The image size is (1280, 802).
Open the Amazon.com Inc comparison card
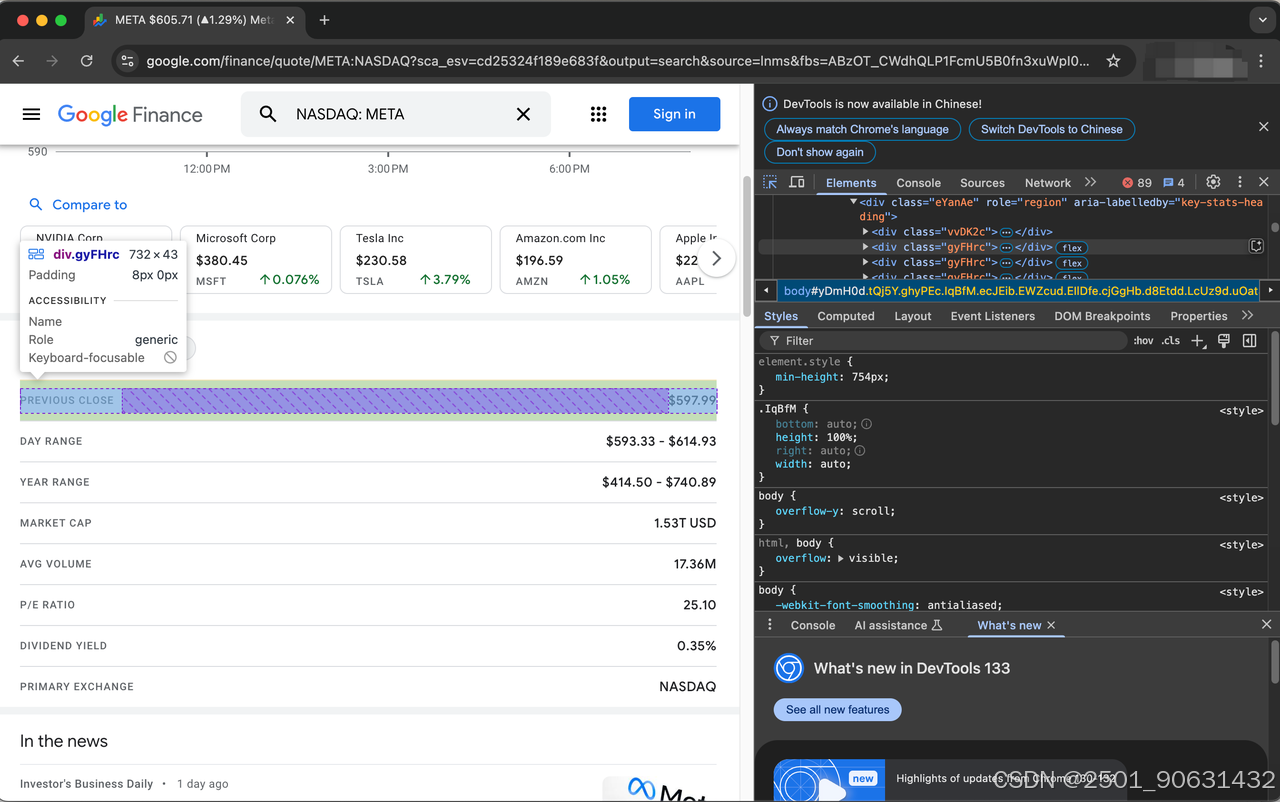(x=575, y=260)
